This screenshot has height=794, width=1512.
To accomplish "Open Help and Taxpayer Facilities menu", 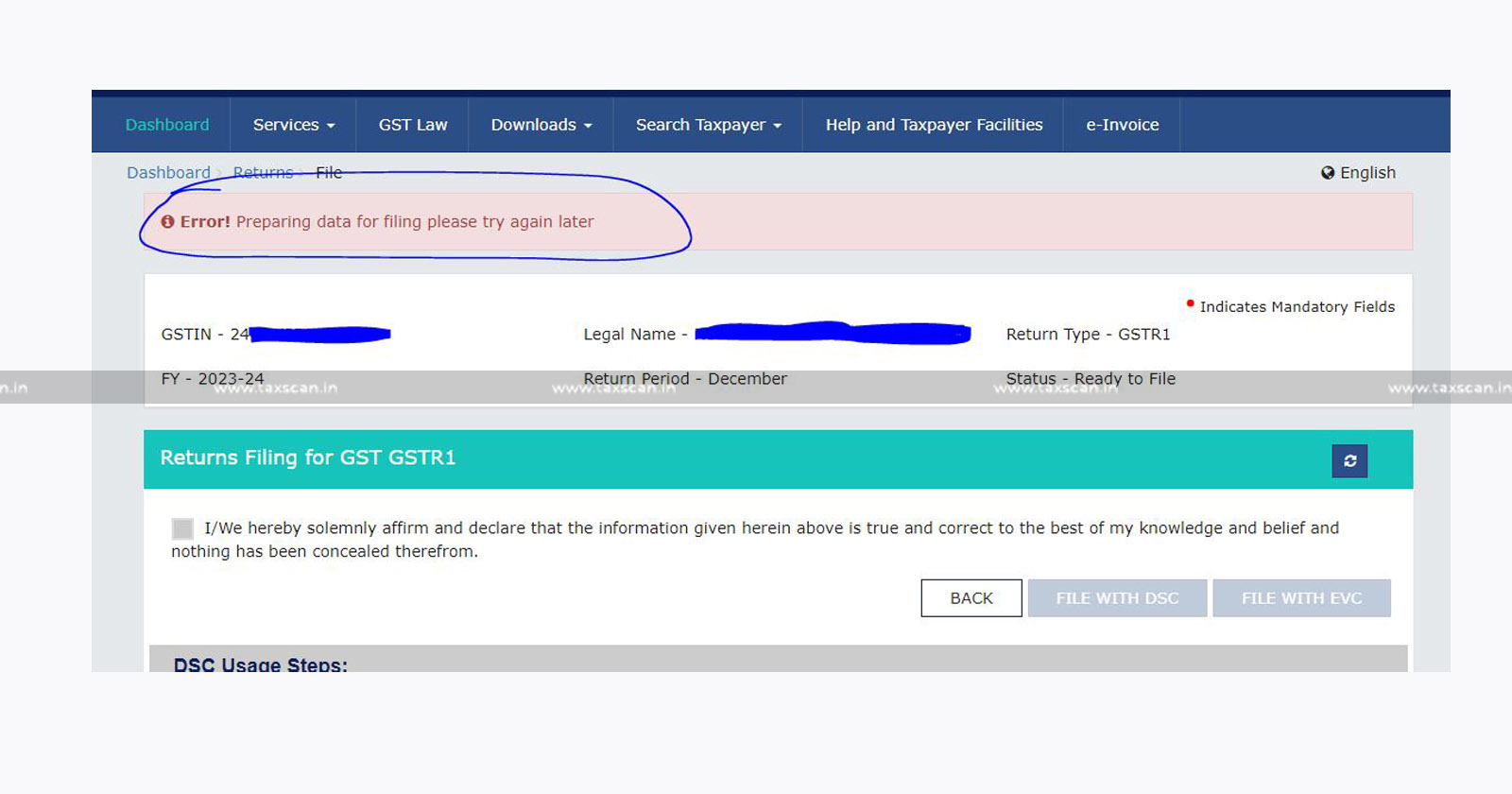I will click(934, 125).
